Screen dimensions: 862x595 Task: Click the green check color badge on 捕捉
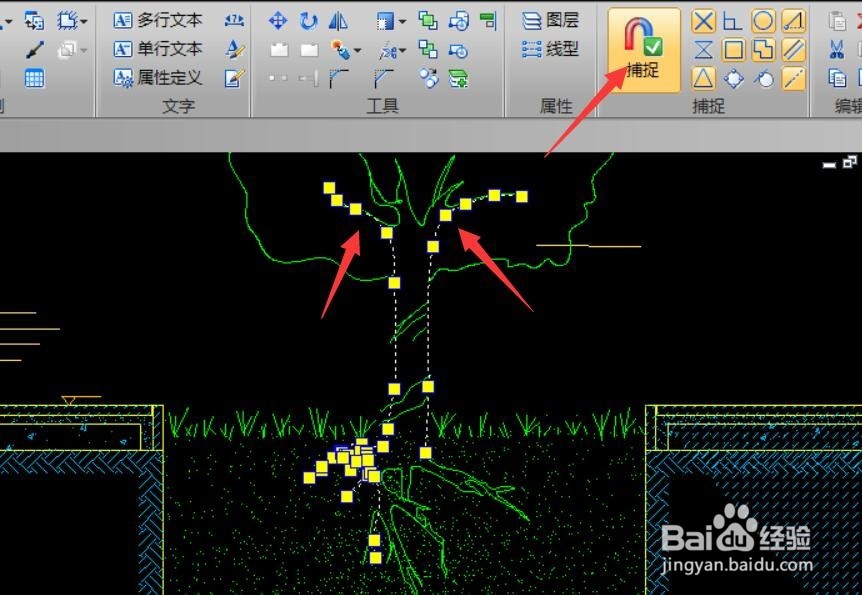(653, 46)
